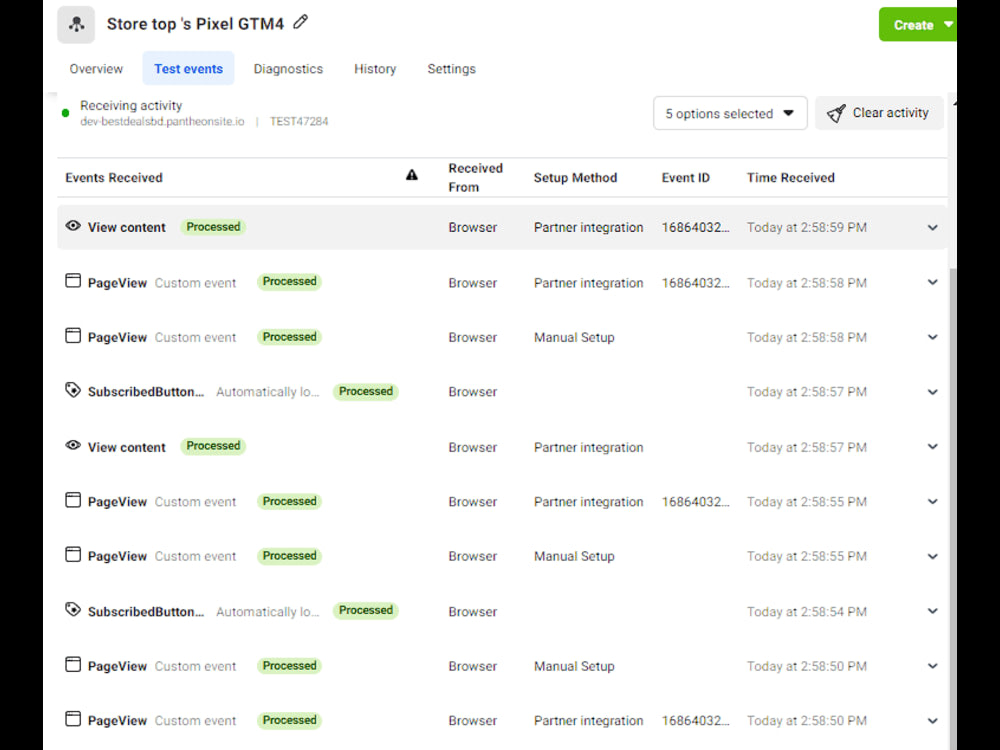Click Time Received column header
The width and height of the screenshot is (1000, 750).
(x=791, y=178)
